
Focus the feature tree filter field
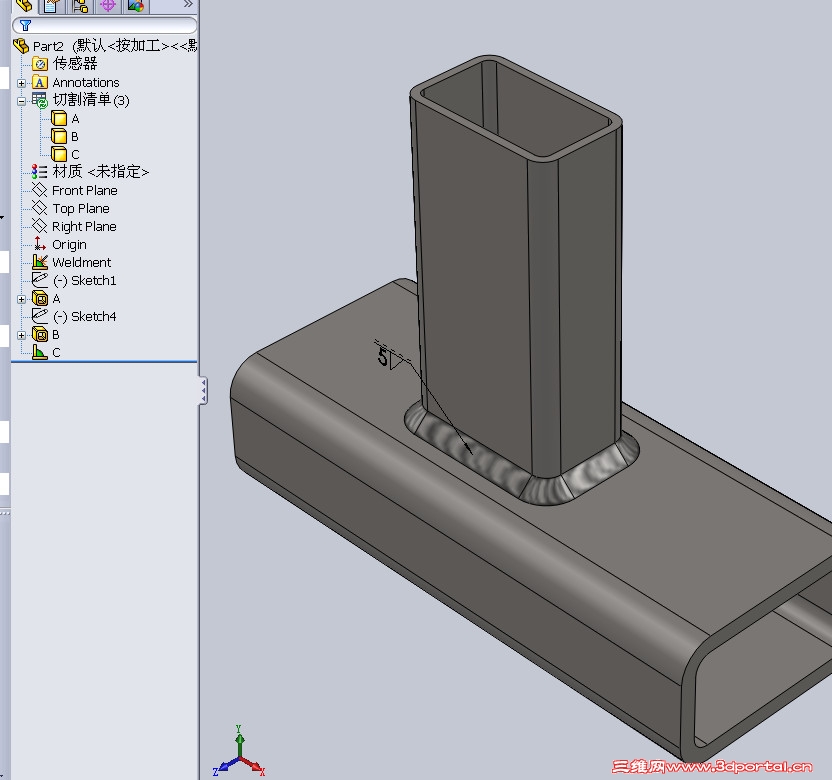point(105,25)
